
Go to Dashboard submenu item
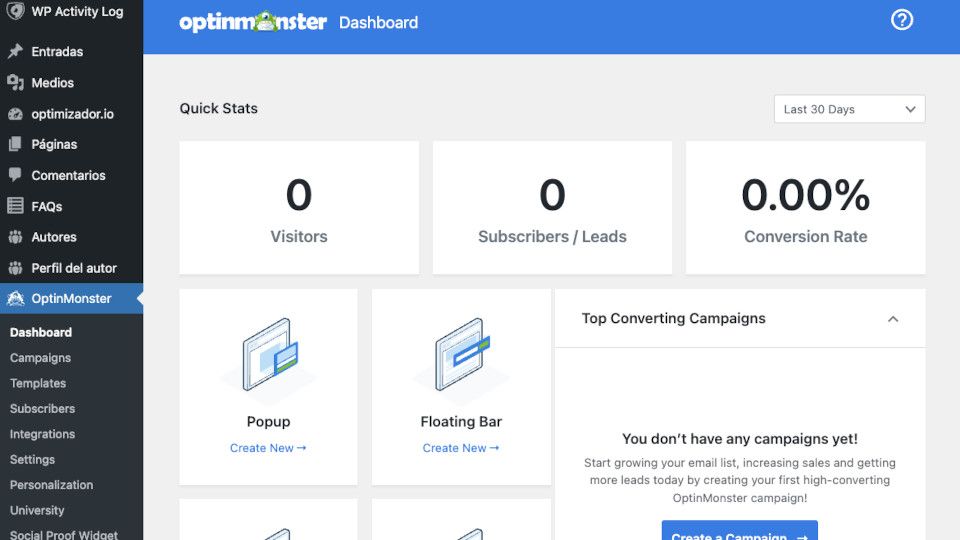41,332
